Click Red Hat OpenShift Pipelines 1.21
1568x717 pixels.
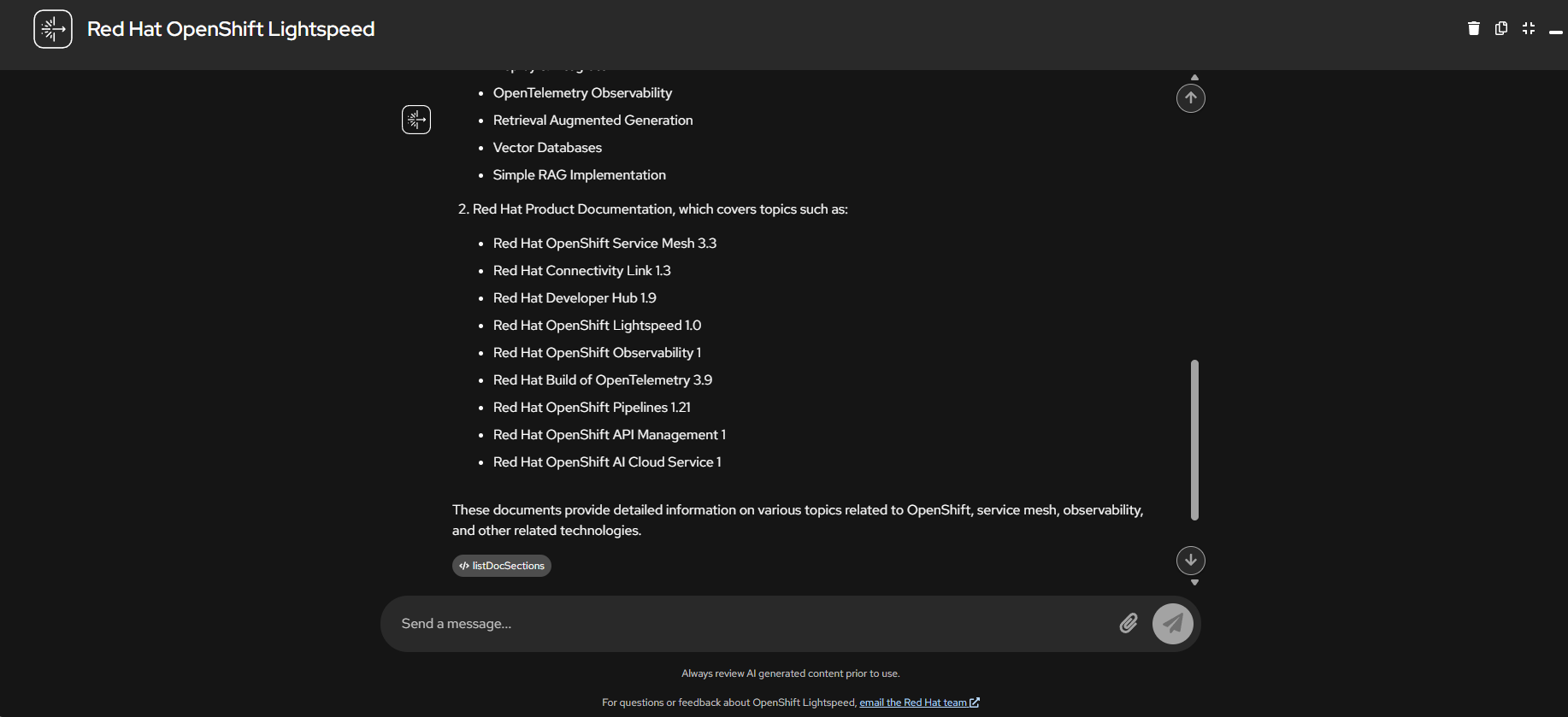[592, 408]
